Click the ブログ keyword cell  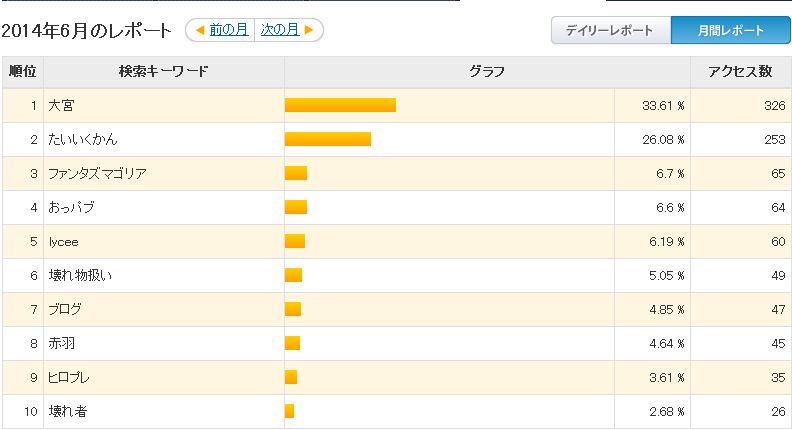(x=164, y=309)
